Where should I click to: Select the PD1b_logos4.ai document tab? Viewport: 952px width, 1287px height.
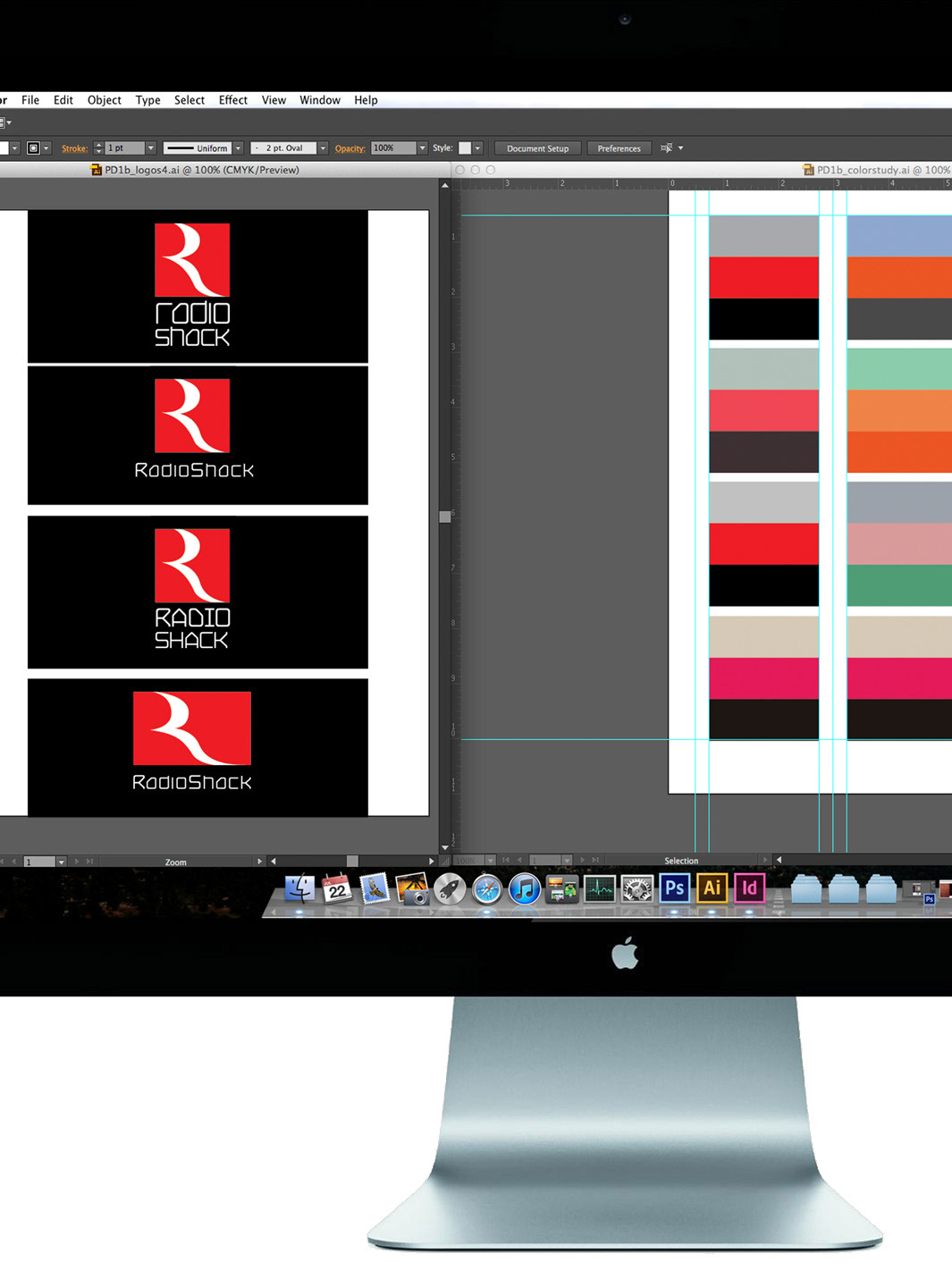point(195,170)
